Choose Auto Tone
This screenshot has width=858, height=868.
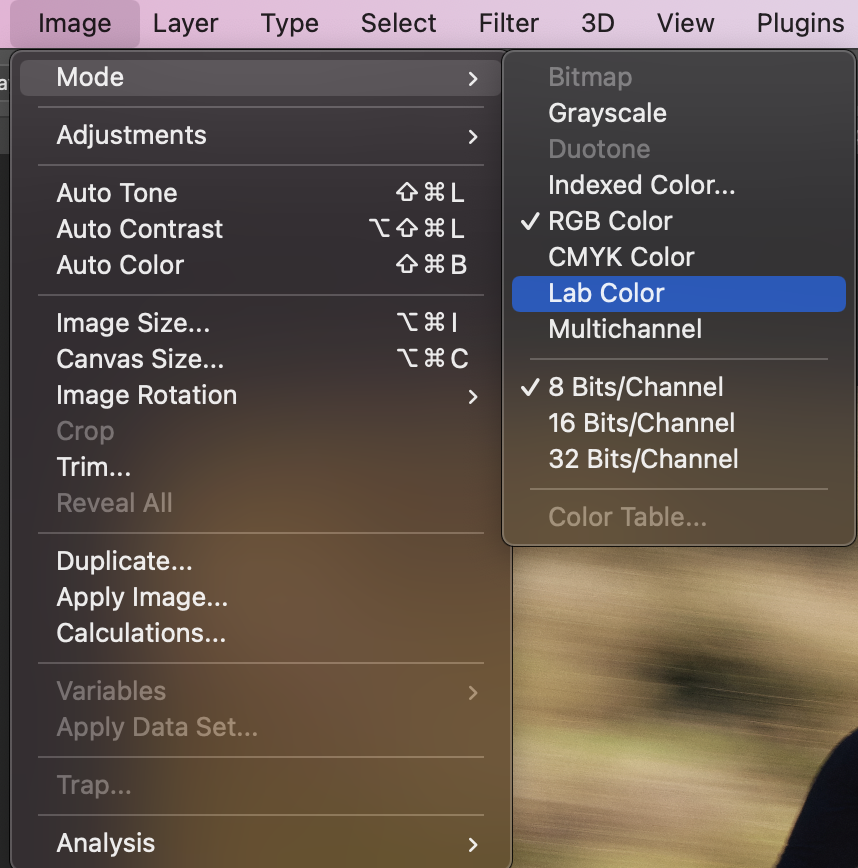260,193
